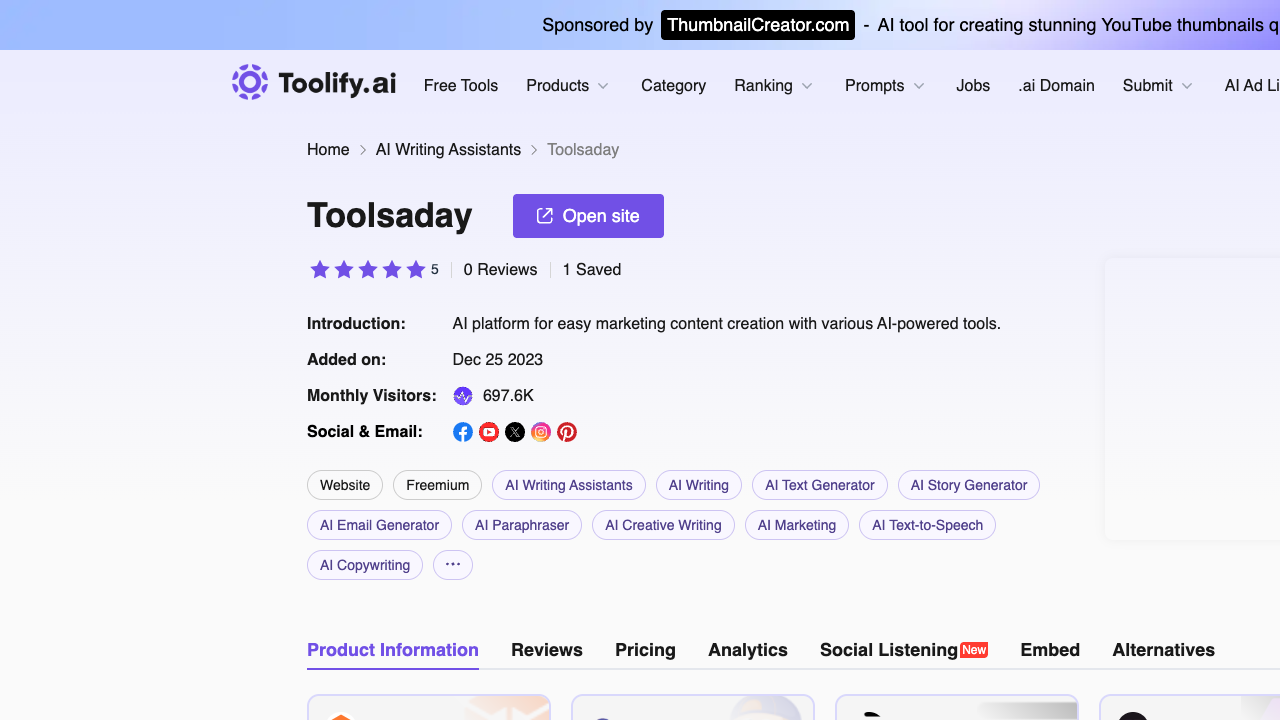1280x720 pixels.
Task: Open the YouTube social link icon
Action: (x=489, y=432)
